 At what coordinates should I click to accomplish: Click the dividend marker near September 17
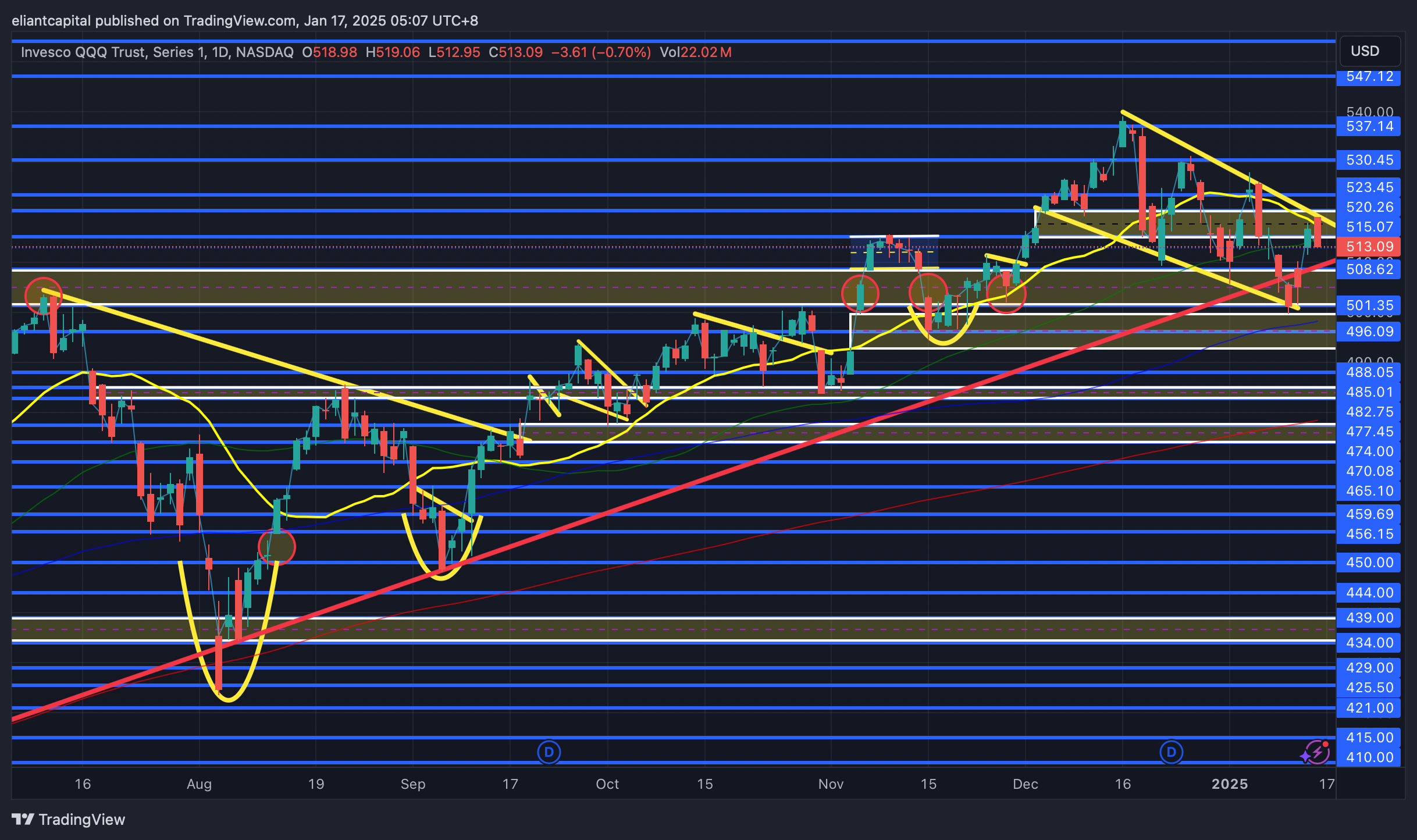(549, 752)
